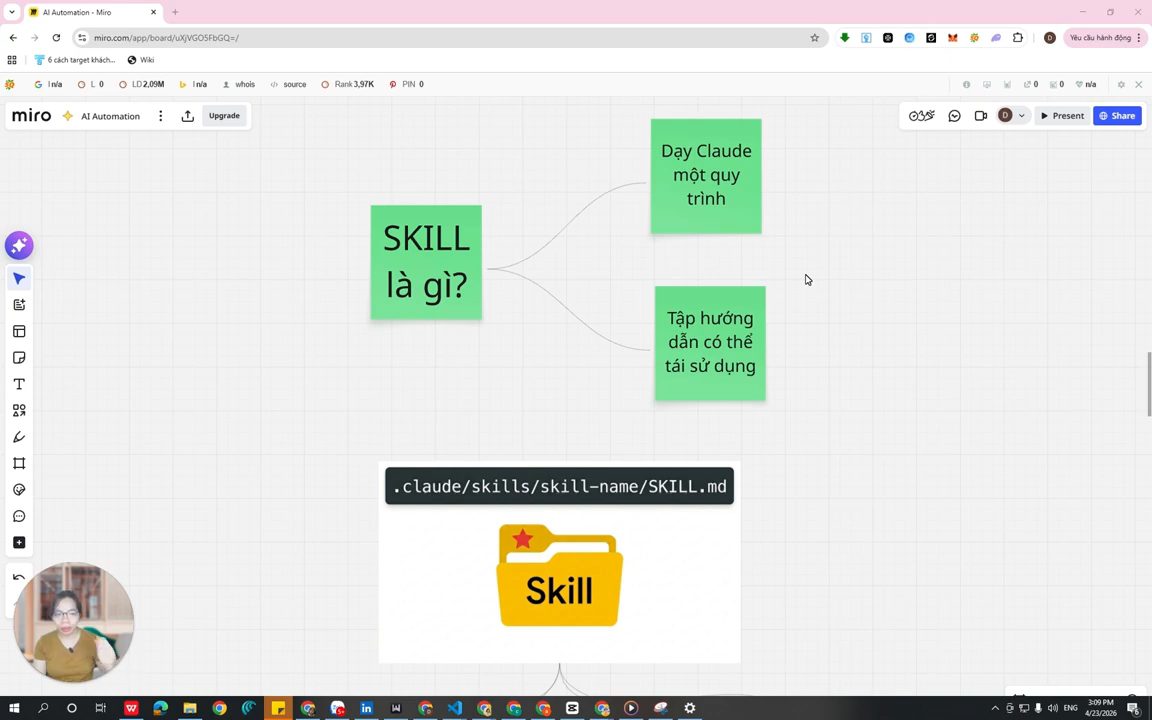Click SEO toolbar info icon

click(966, 84)
